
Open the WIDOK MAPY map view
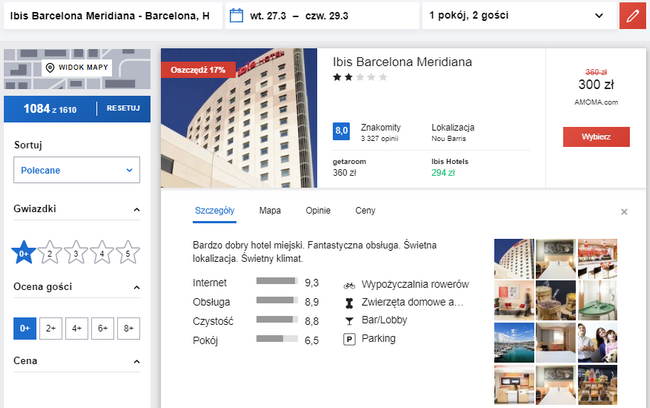(77, 68)
